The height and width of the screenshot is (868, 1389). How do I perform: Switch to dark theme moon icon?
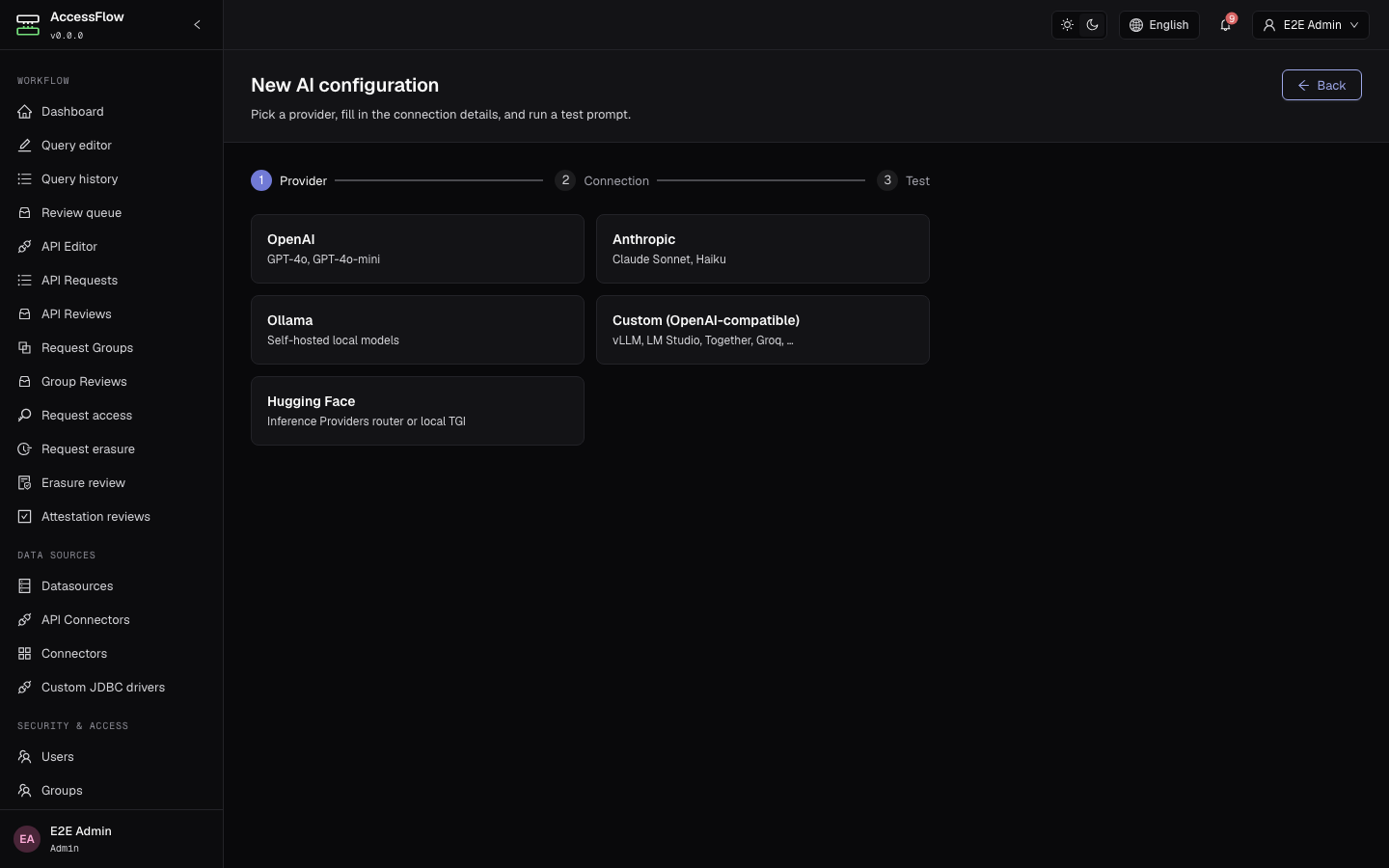point(1092,25)
